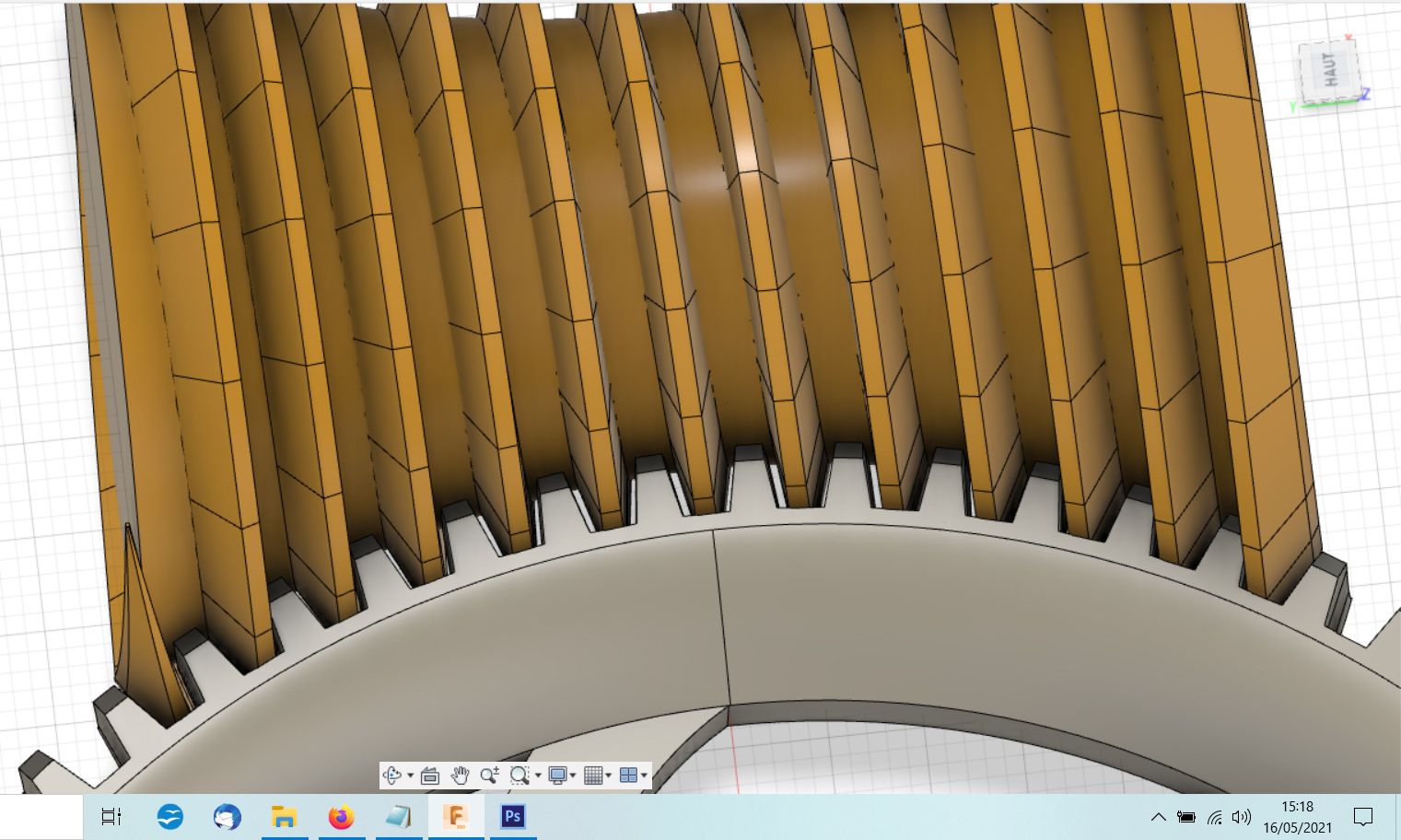
Task: Open the Orbit tool dropdown arrow
Action: tap(410, 776)
